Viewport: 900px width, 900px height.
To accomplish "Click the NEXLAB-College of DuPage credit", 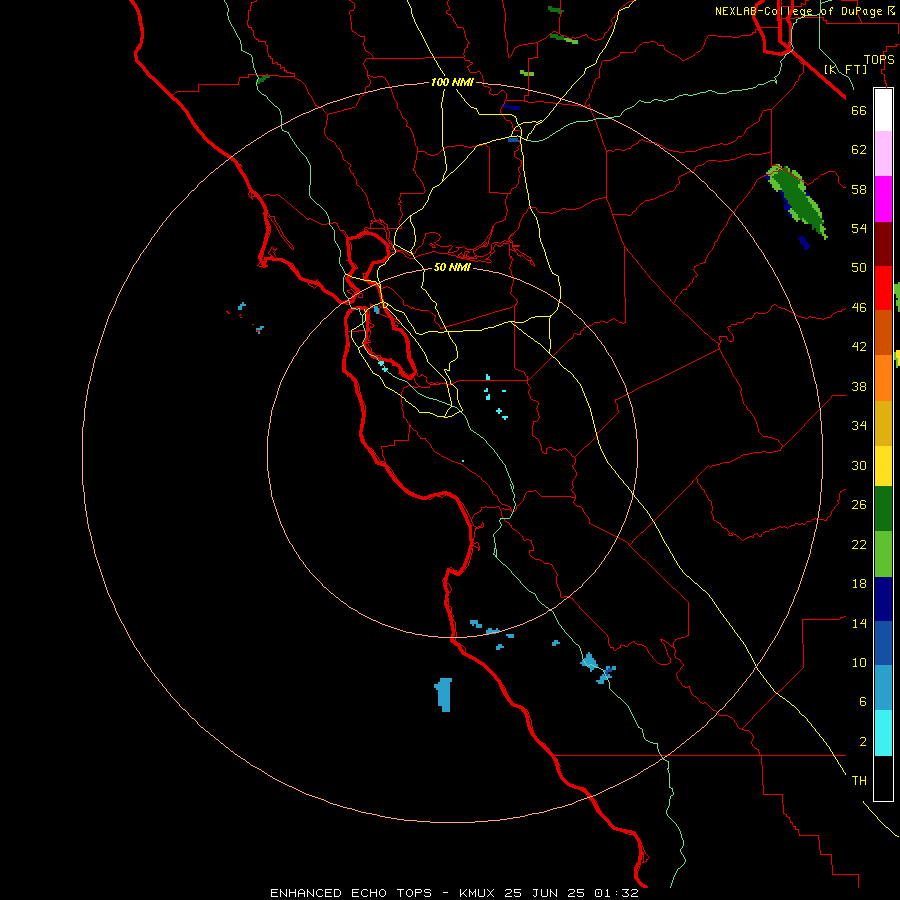I will pos(804,11).
